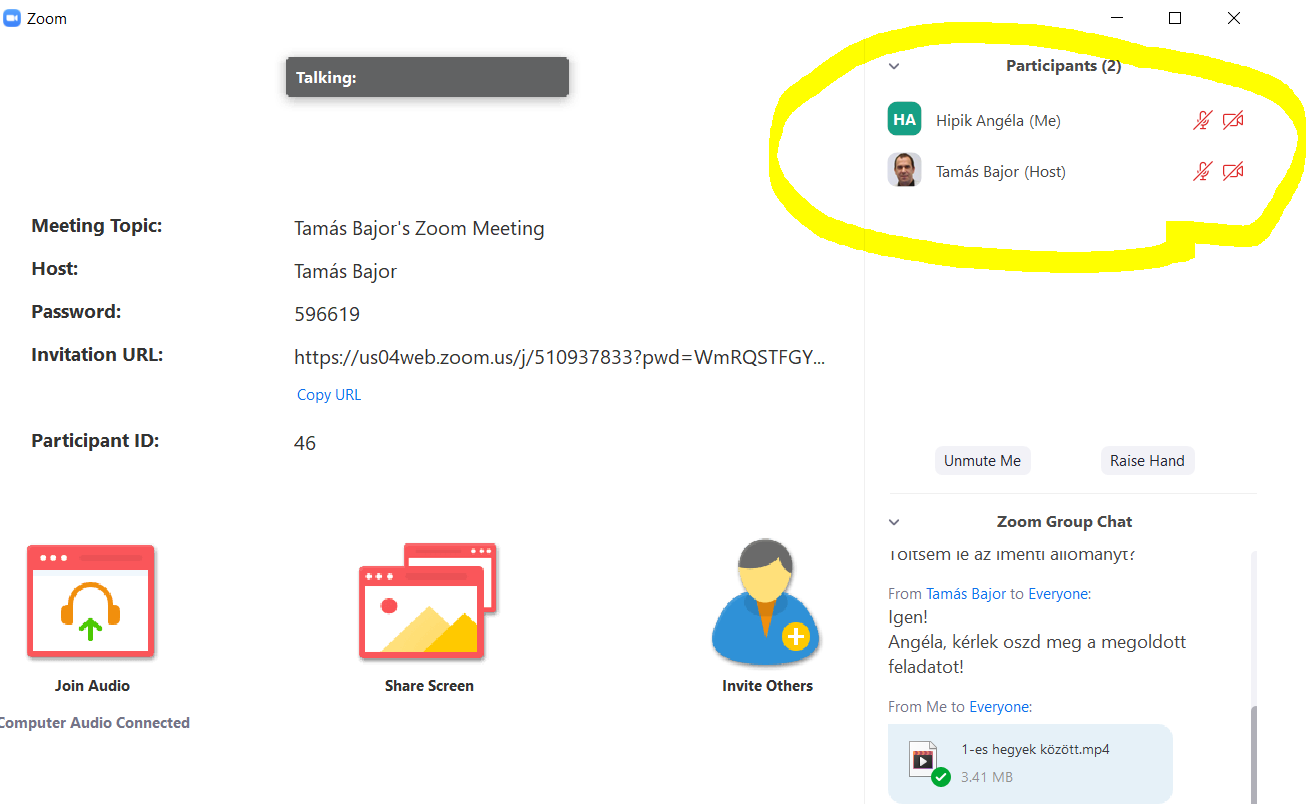1306x804 pixels.
Task: Click the Share Screen label
Action: [429, 686]
